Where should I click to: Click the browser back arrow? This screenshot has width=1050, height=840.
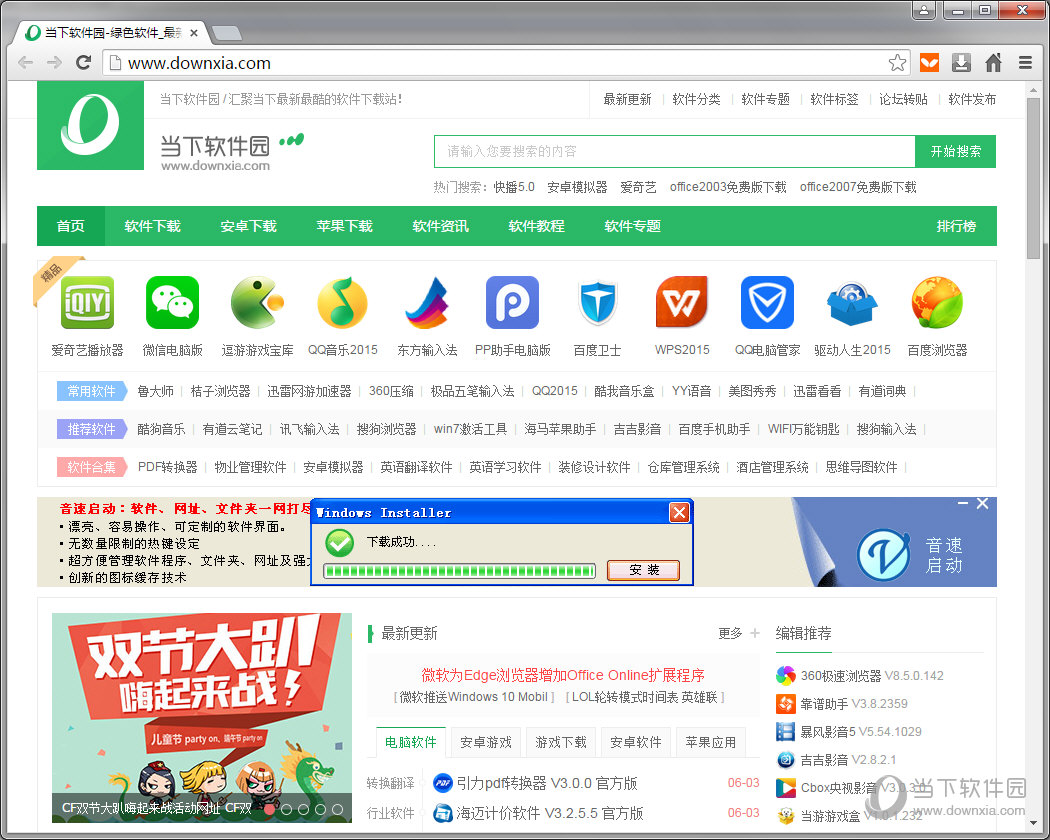25,63
